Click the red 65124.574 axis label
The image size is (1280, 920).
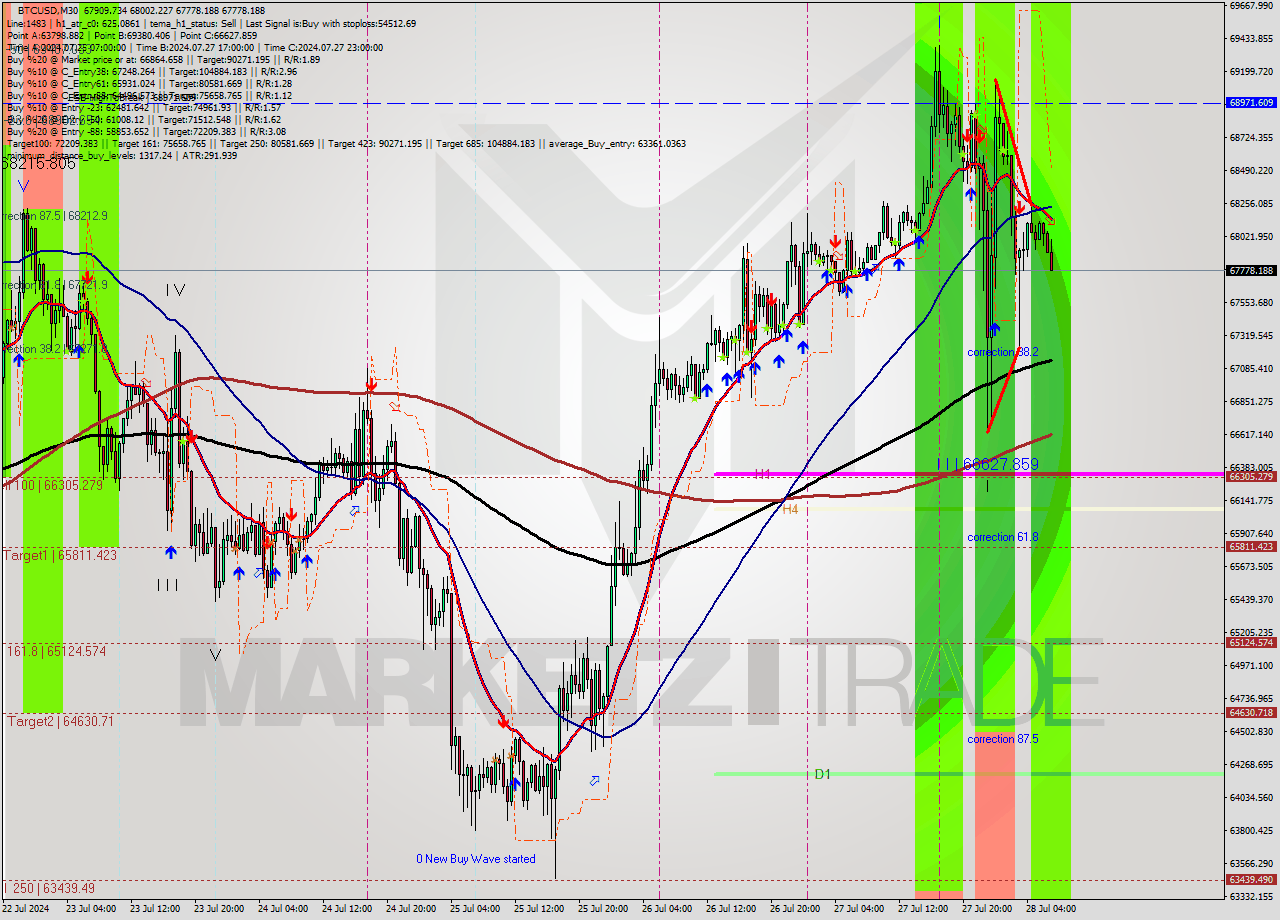[1251, 643]
